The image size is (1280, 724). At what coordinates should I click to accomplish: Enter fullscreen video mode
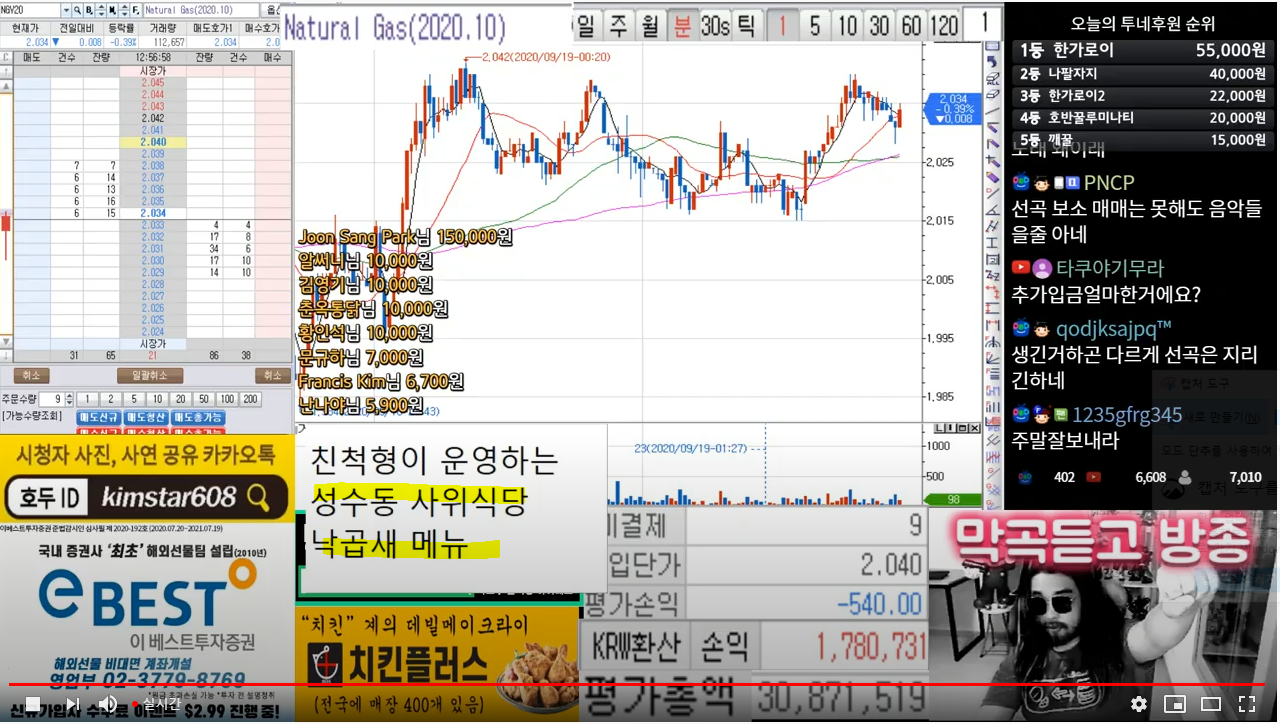click(1247, 703)
